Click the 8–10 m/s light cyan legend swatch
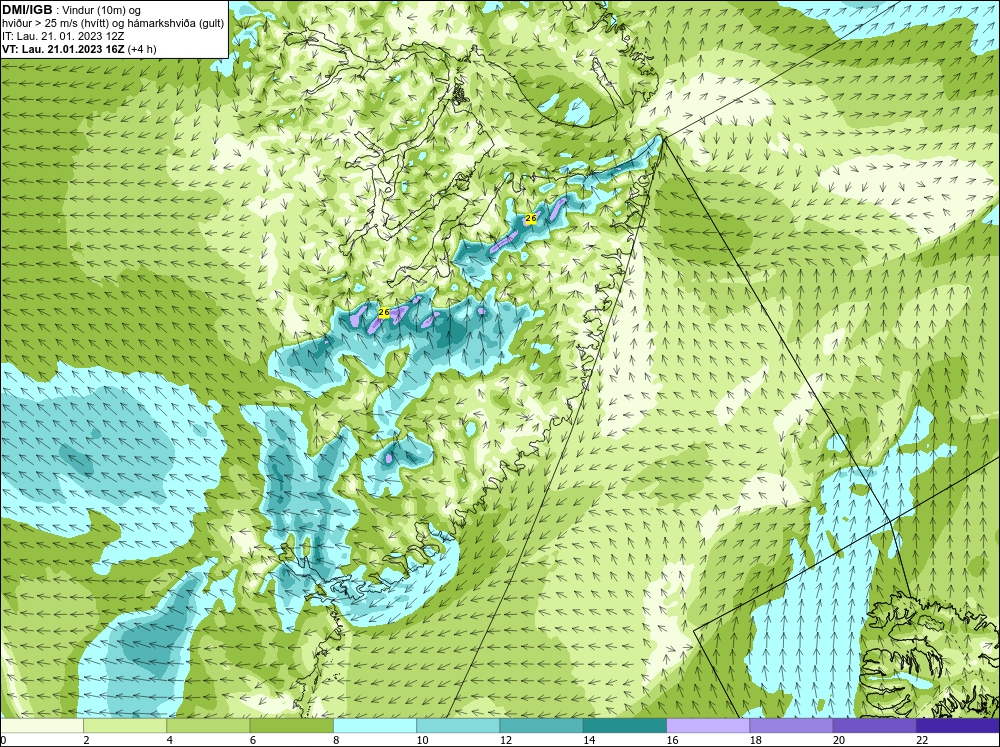The width and height of the screenshot is (1000, 747). (375, 726)
